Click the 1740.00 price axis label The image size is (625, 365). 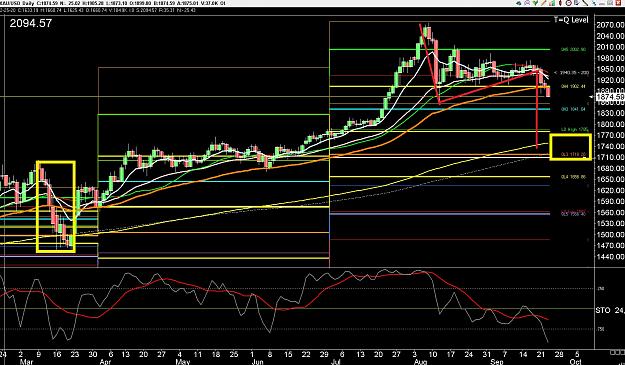coord(610,146)
